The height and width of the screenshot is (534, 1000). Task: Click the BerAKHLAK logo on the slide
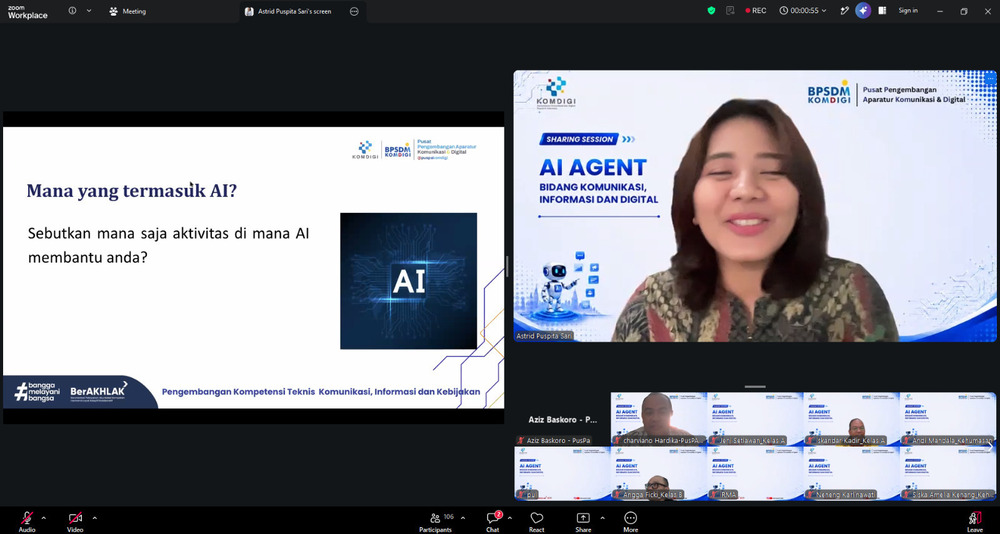coord(98,391)
